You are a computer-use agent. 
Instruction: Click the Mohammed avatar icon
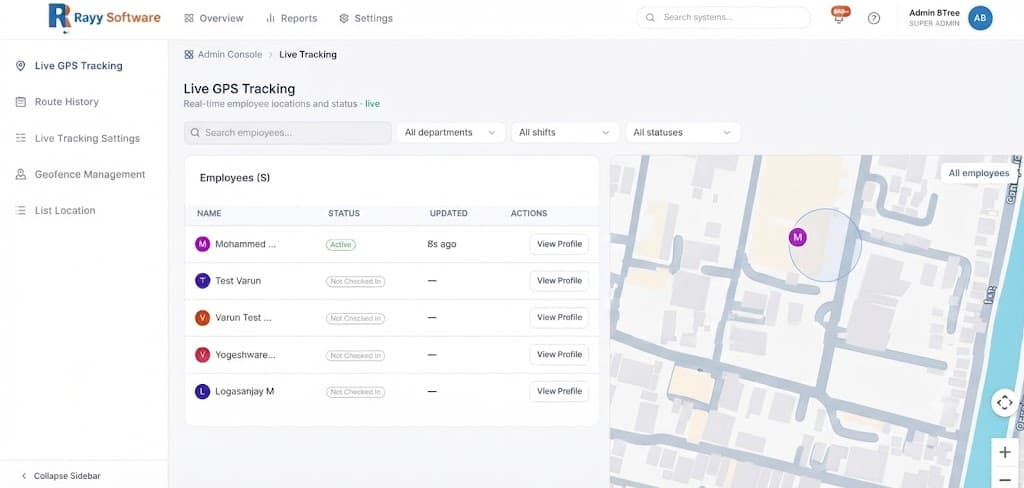pyautogui.click(x=202, y=244)
